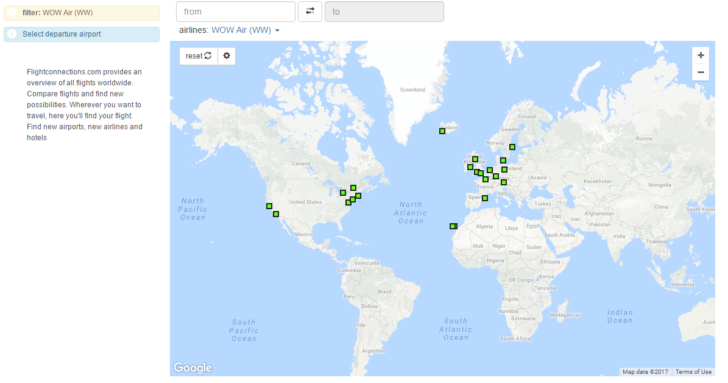Viewport: 728px width, 383px height.
Task: Click the filter: WOW Air (WW) banner
Action: [x=82, y=13]
